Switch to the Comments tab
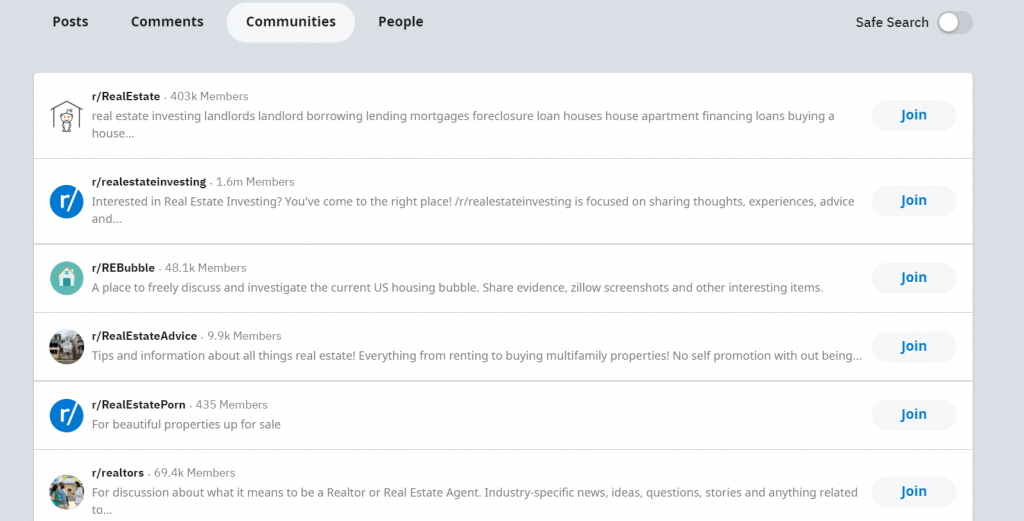This screenshot has width=1024, height=521. pos(167,22)
